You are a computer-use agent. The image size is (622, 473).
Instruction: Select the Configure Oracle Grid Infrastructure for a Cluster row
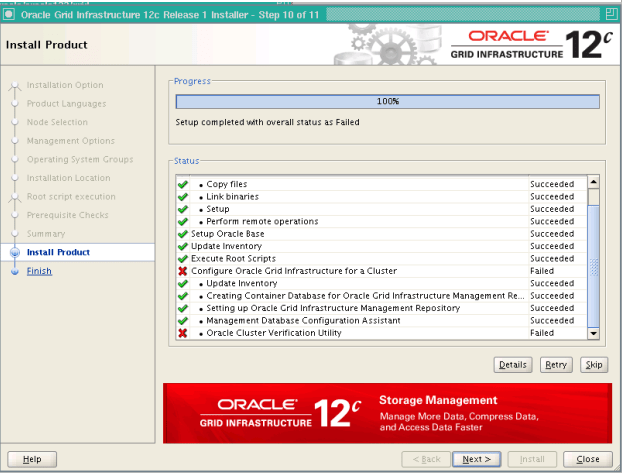point(381,271)
